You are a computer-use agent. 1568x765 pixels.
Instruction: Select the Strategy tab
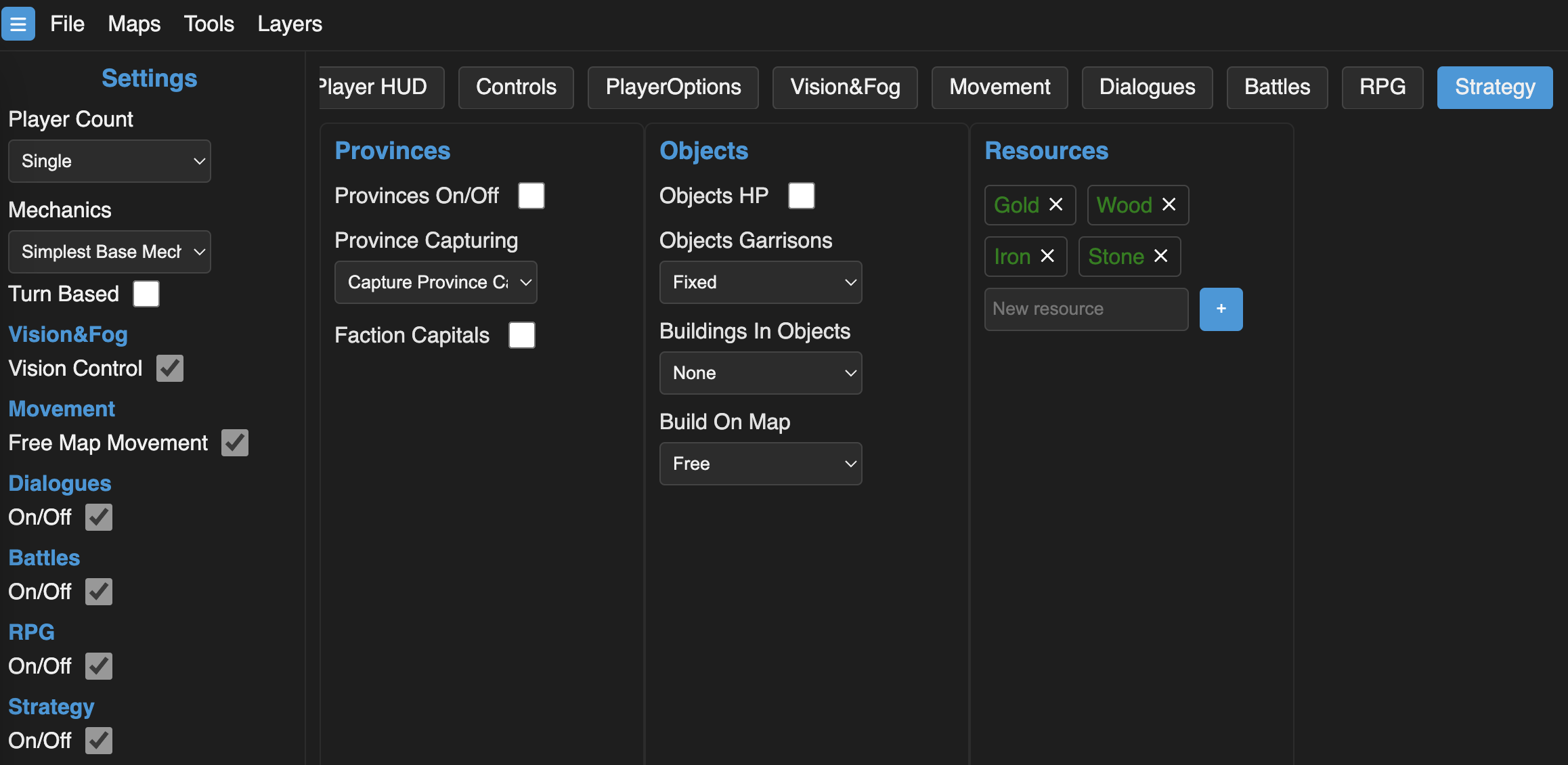[x=1495, y=87]
